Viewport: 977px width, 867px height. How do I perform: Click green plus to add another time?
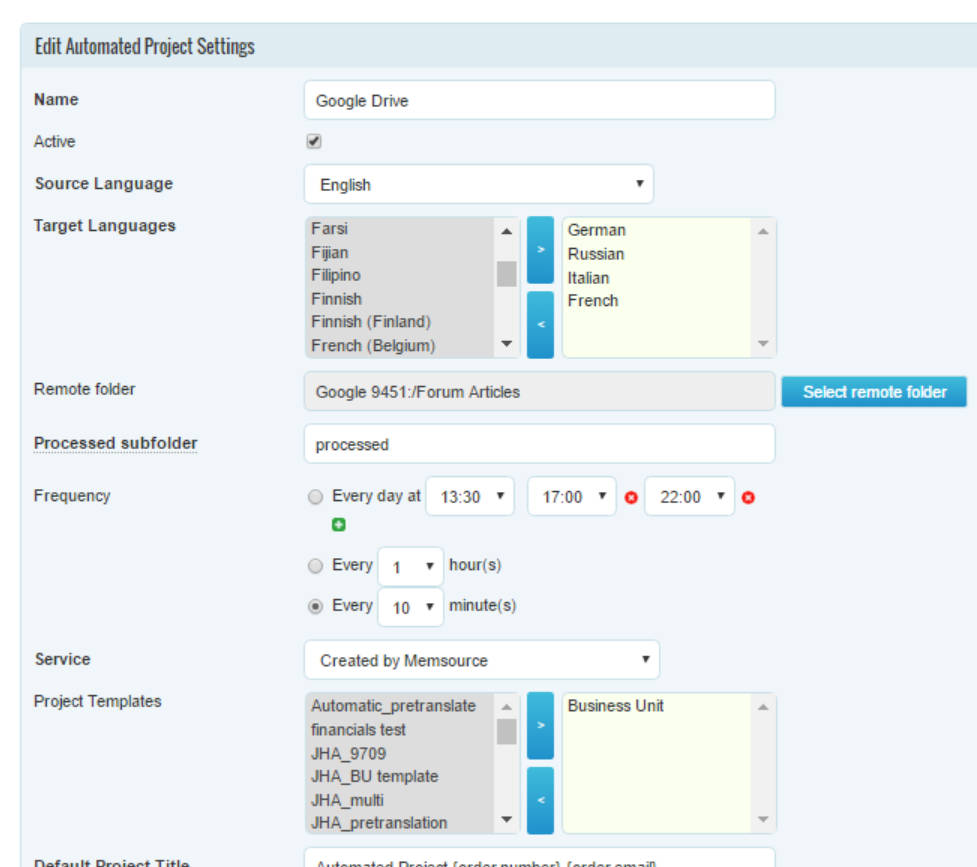[x=339, y=524]
